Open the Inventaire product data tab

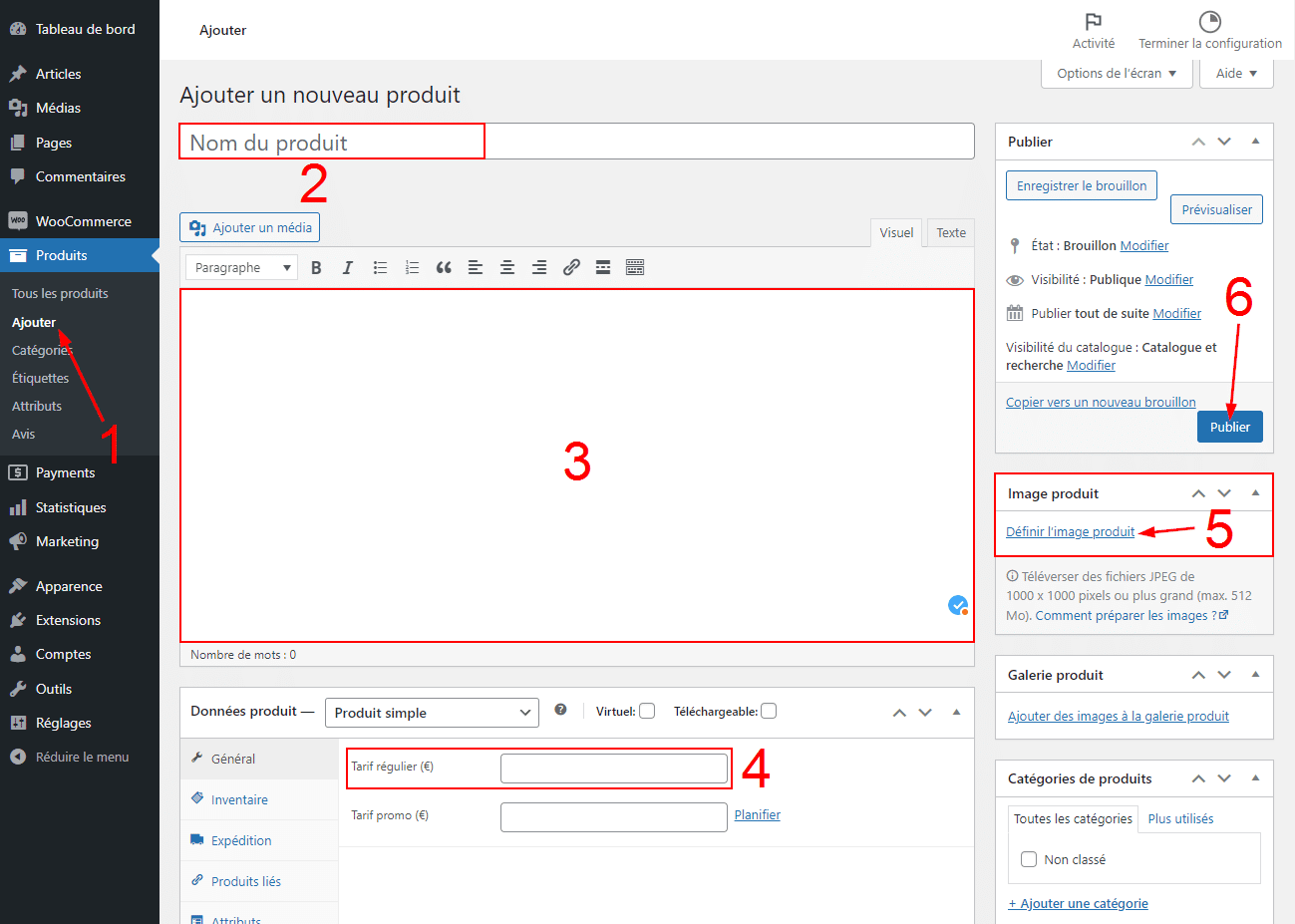(239, 799)
